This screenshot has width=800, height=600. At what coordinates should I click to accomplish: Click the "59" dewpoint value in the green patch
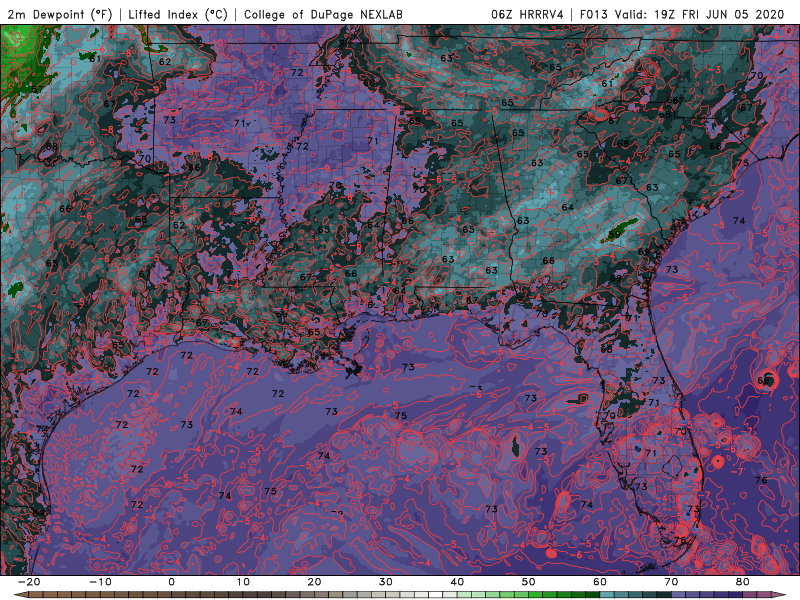(614, 235)
